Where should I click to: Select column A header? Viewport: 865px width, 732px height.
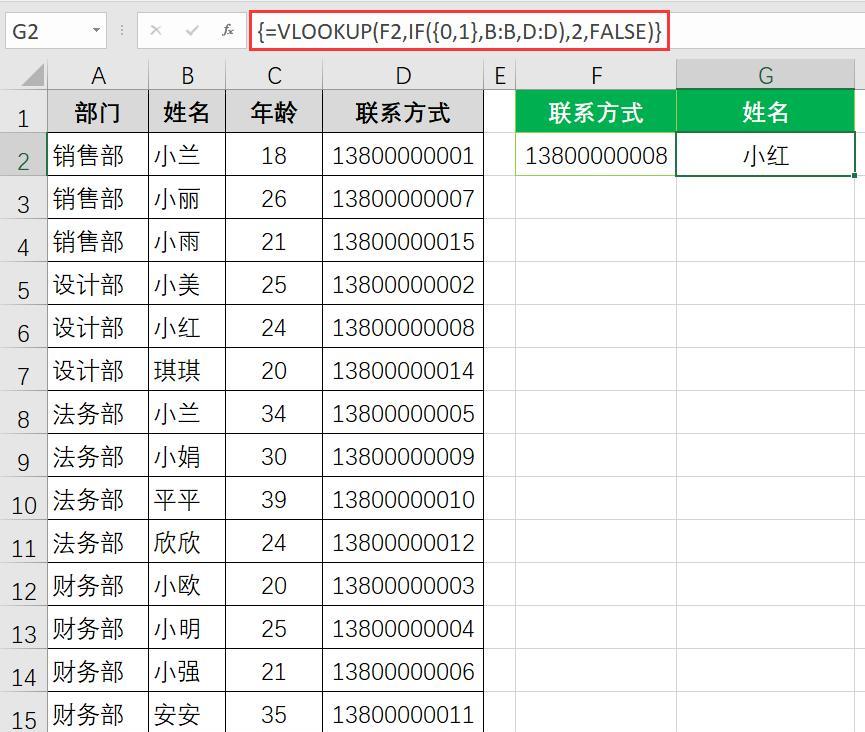[x=98, y=76]
